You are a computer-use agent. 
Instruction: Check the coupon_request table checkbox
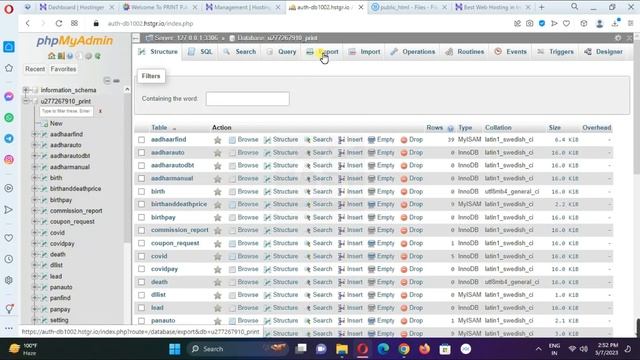(141, 243)
